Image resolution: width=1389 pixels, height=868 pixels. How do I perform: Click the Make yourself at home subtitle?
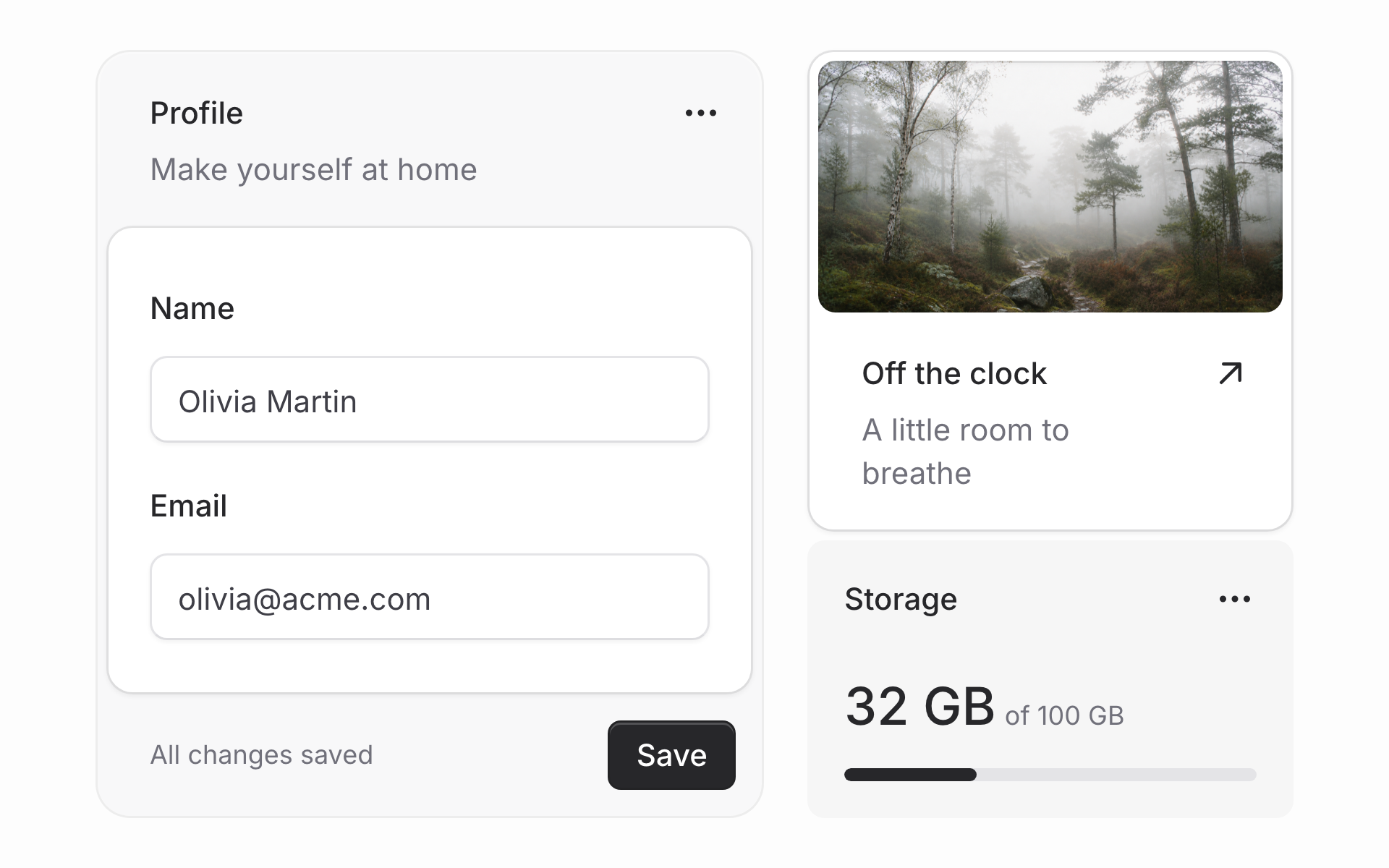(x=314, y=170)
